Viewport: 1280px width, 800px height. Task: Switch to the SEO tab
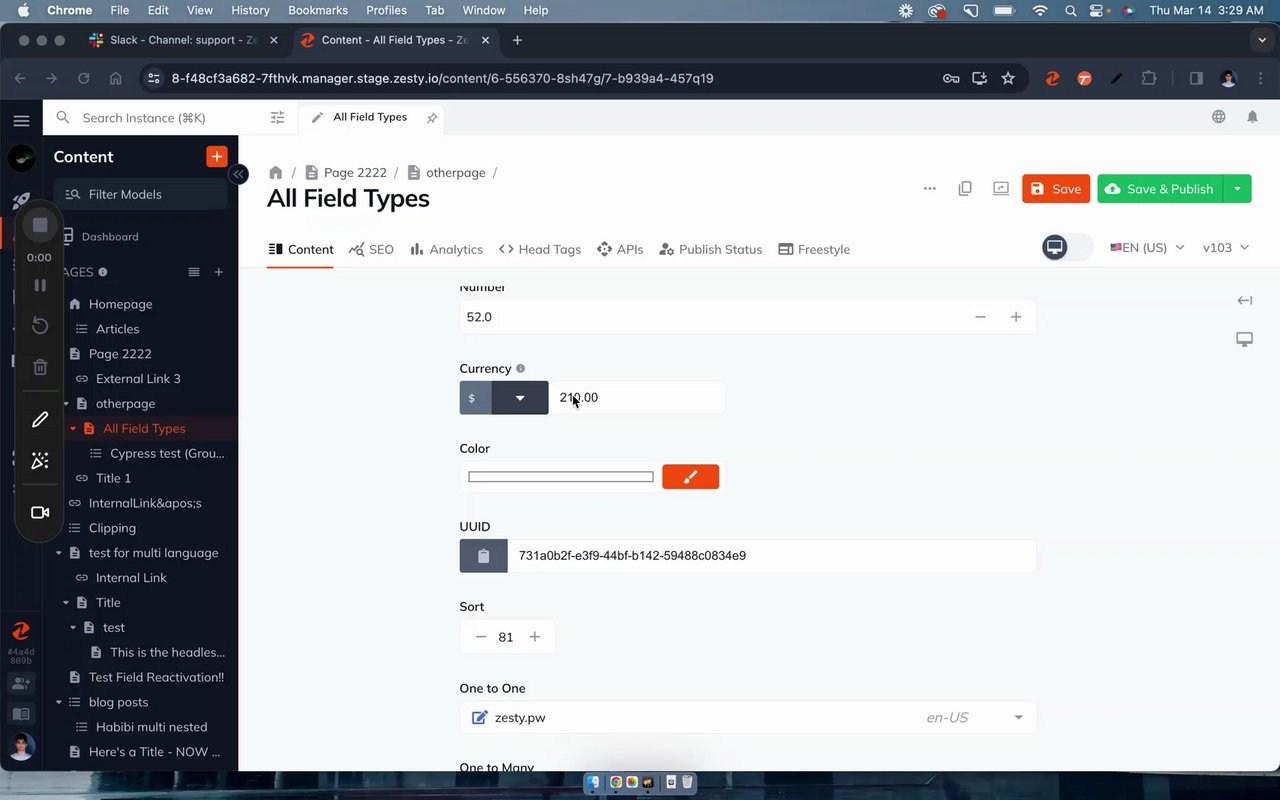point(371,249)
